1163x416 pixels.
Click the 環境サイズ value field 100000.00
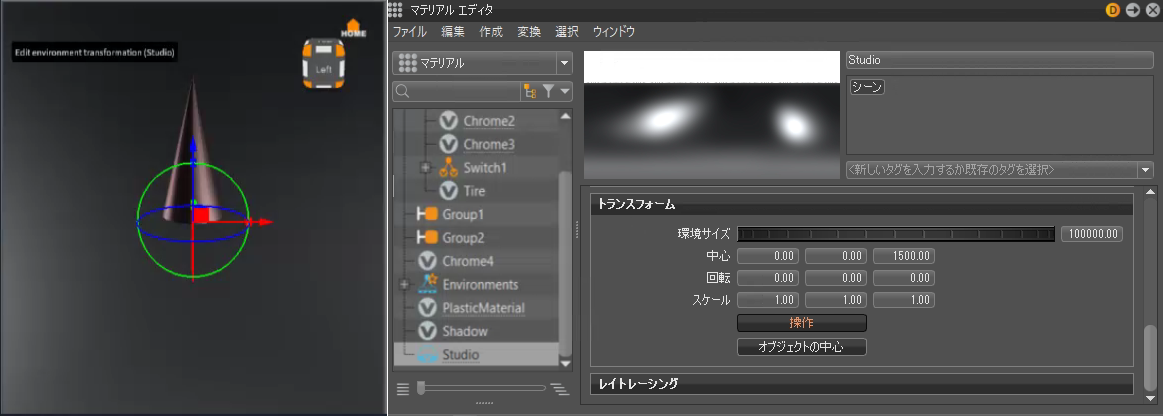1092,234
